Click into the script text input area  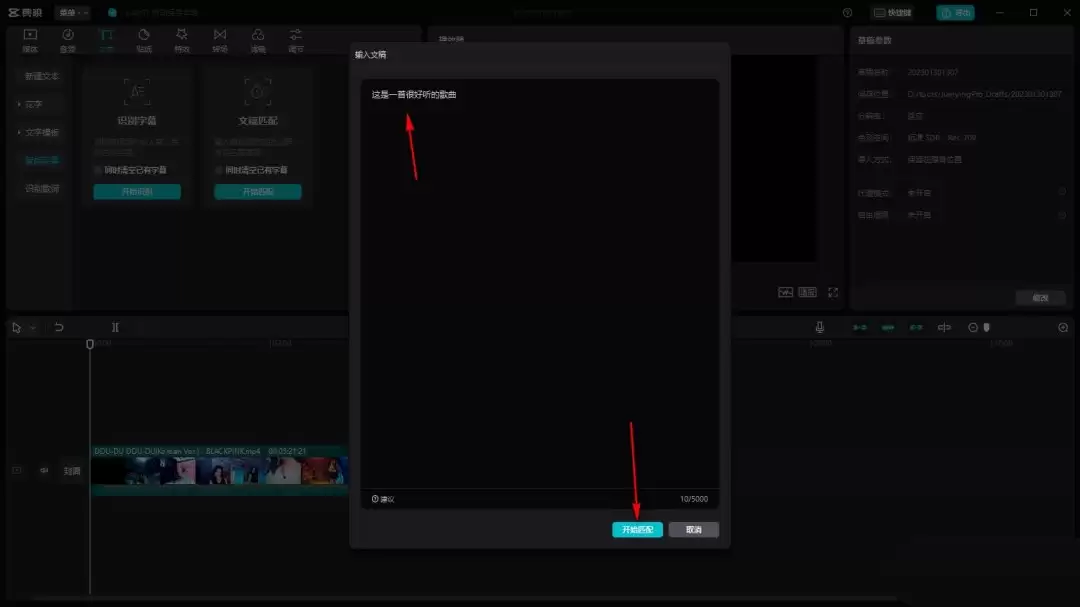[x=539, y=280]
